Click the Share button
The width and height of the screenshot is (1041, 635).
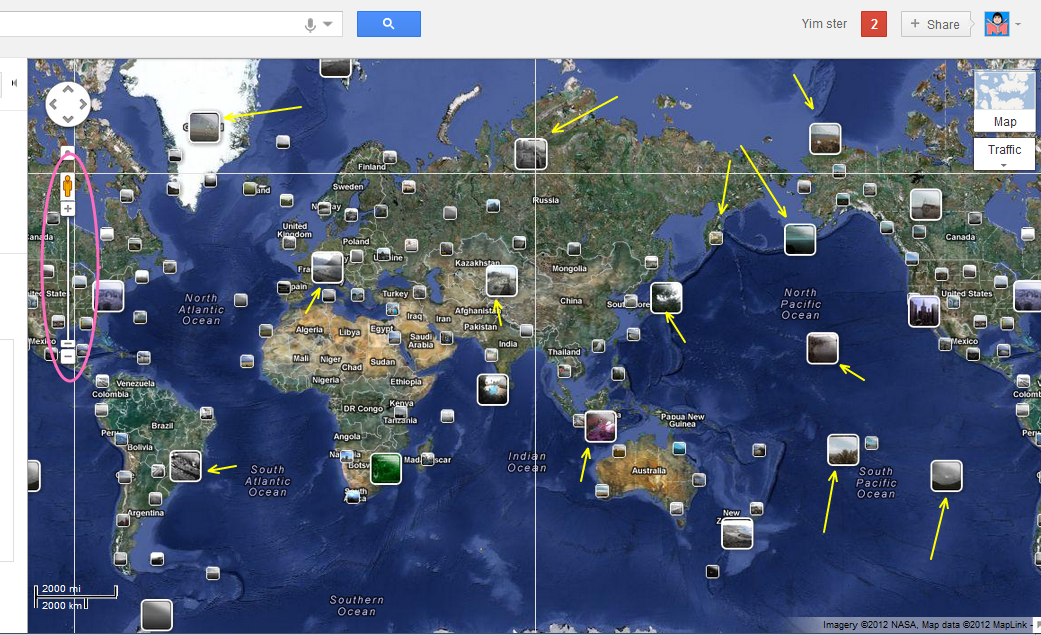[x=935, y=23]
